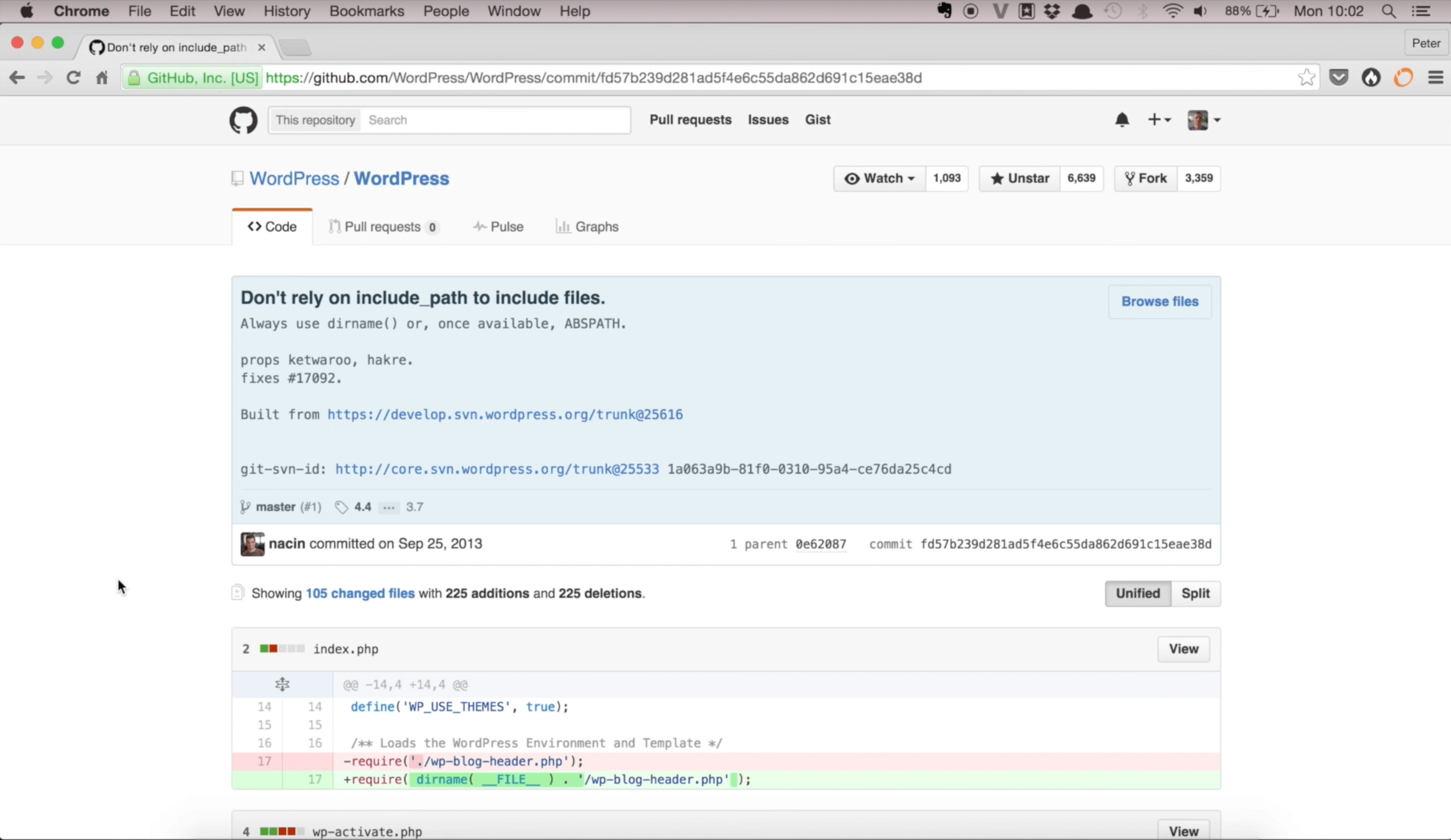The image size is (1451, 840).
Task: View the index.php file
Action: pyautogui.click(x=1183, y=649)
